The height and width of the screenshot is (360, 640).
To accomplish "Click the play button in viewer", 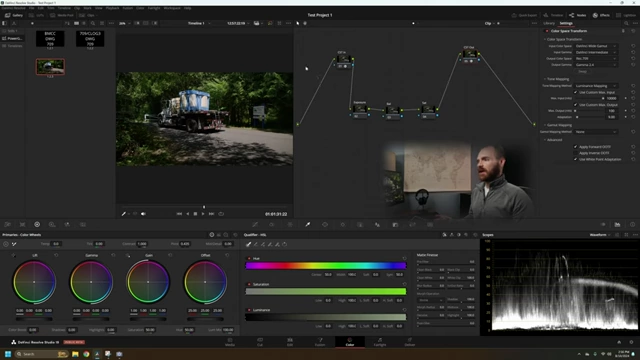I will pyautogui.click(x=203, y=214).
